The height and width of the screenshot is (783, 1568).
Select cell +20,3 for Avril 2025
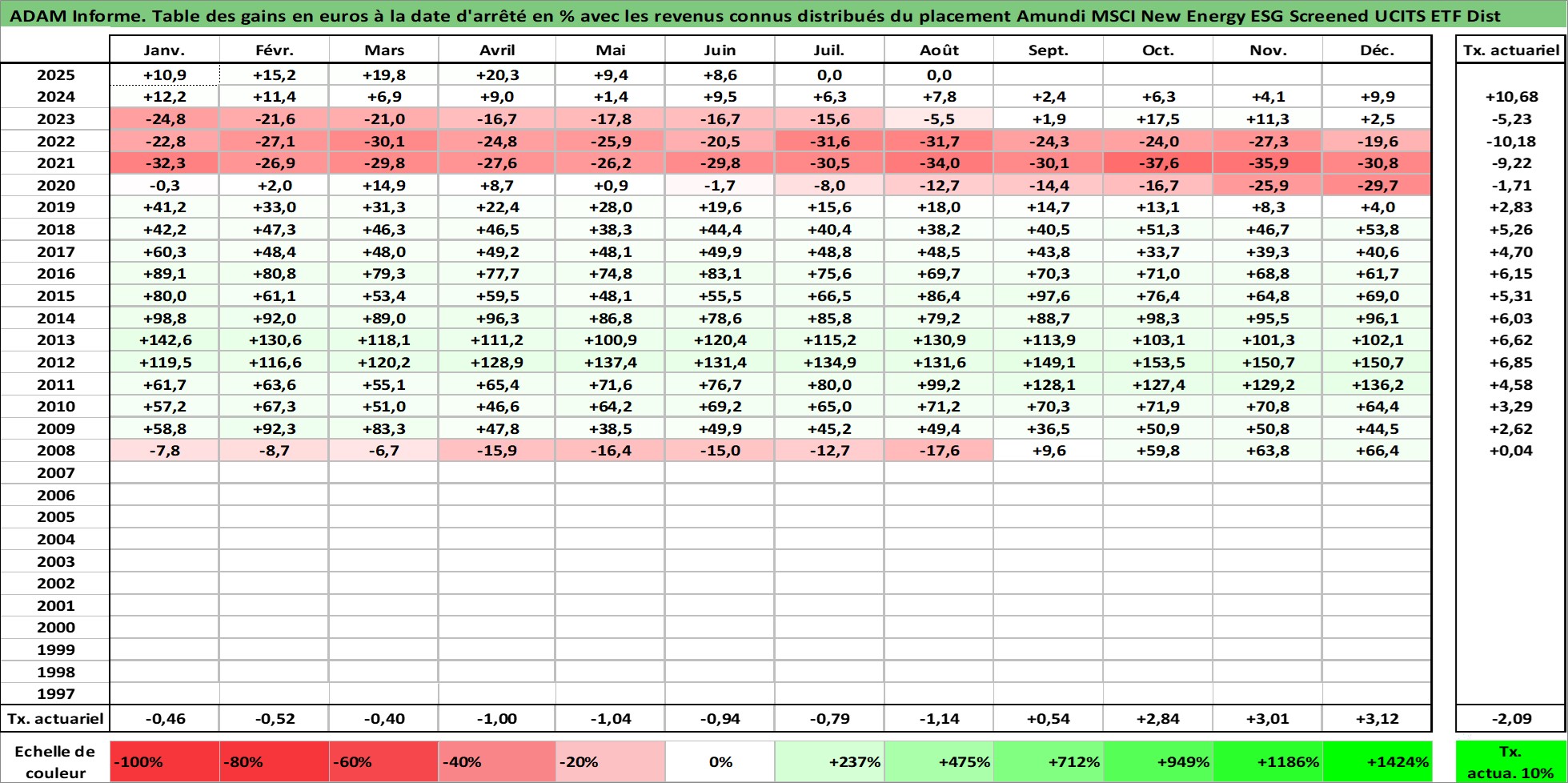click(x=497, y=75)
